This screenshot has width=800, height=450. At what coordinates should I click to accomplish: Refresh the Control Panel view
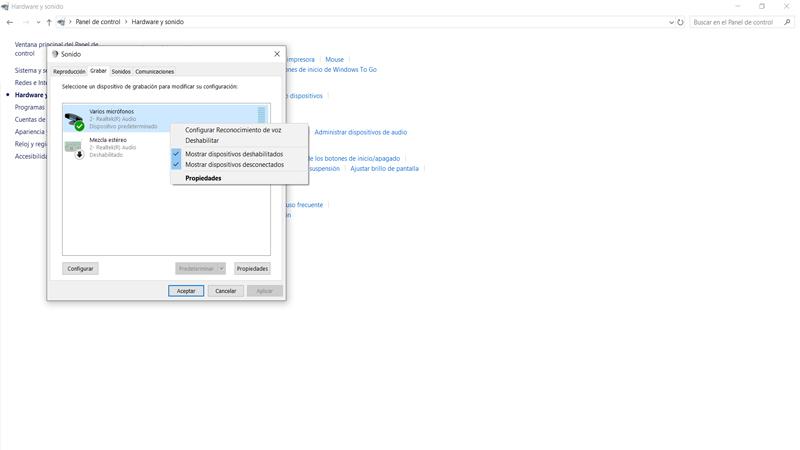[680, 22]
